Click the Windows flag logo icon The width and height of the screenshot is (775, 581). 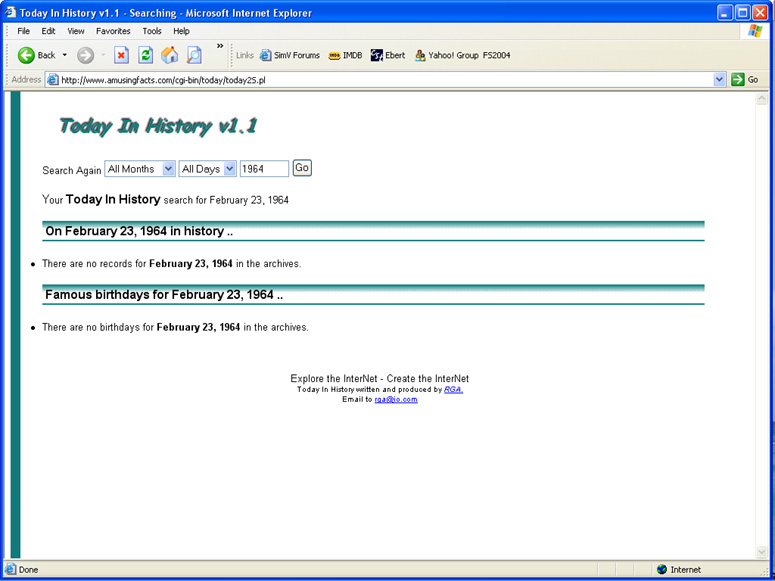click(x=755, y=31)
